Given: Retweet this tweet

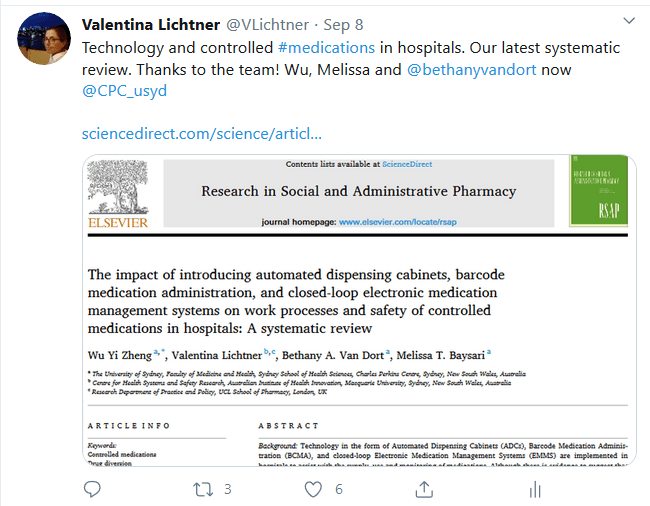Looking at the screenshot, I should [x=203, y=489].
